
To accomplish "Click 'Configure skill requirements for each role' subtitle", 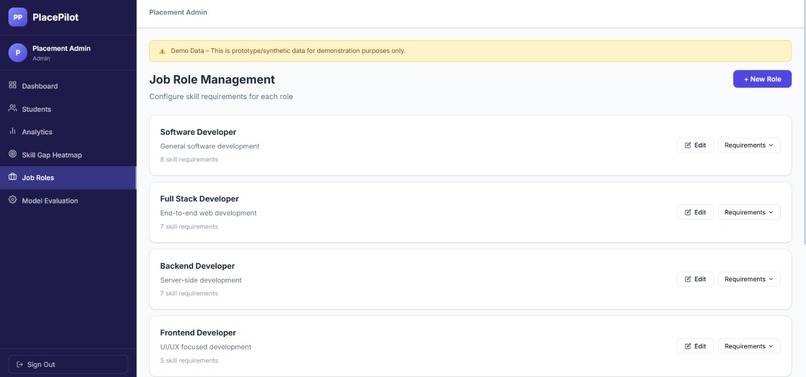I will 221,97.
